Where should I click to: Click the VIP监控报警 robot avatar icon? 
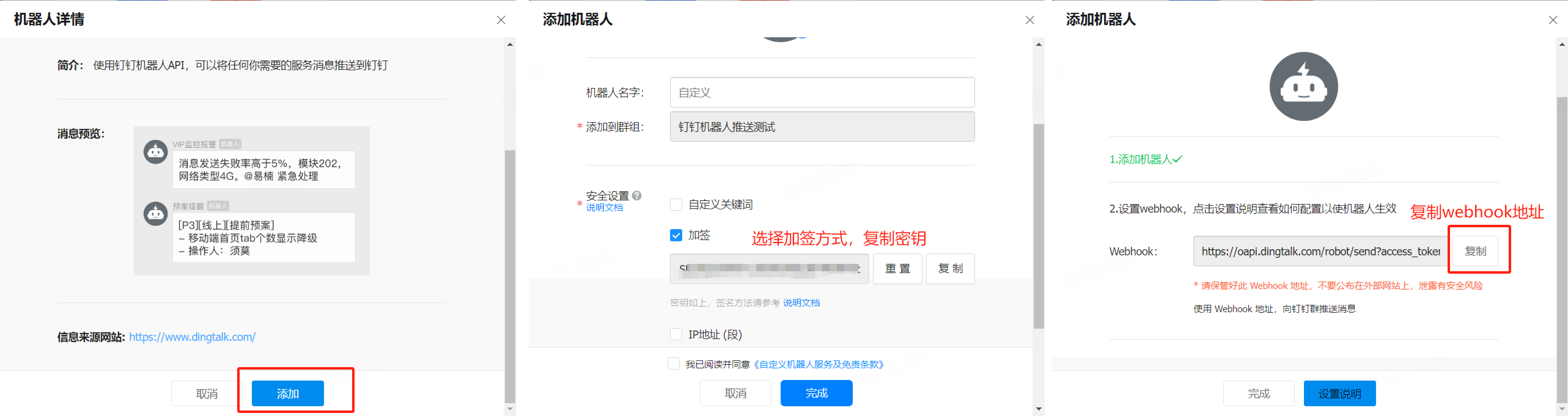point(155,151)
